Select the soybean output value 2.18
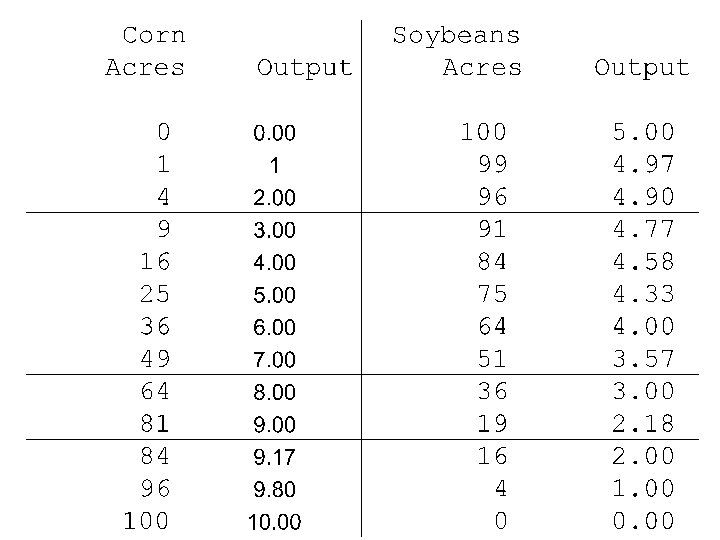The image size is (720, 540). point(644,424)
